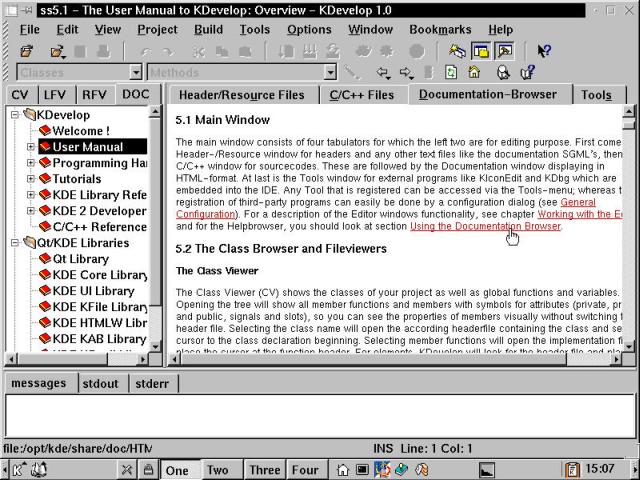Toggle the Output-View panel toolbar button

tap(504, 51)
